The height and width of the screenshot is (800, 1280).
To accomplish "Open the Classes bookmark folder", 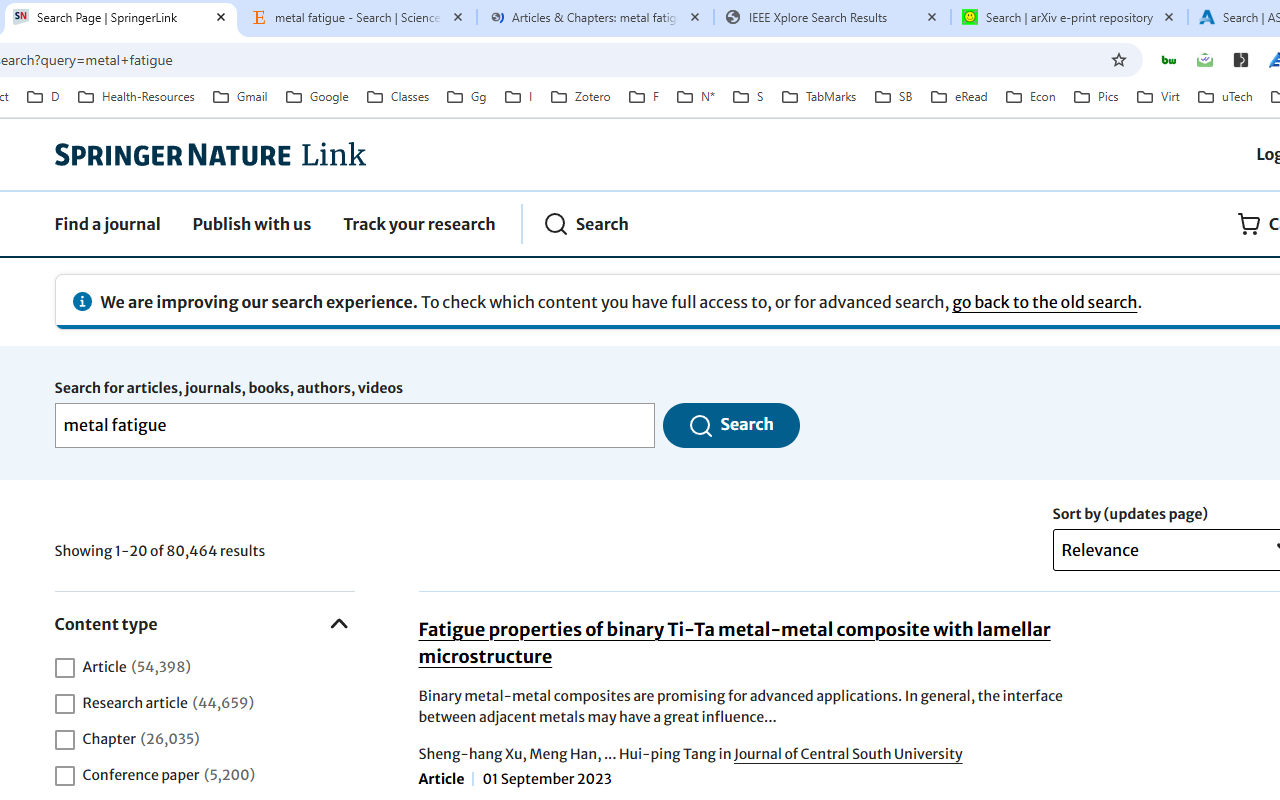I will coord(398,97).
